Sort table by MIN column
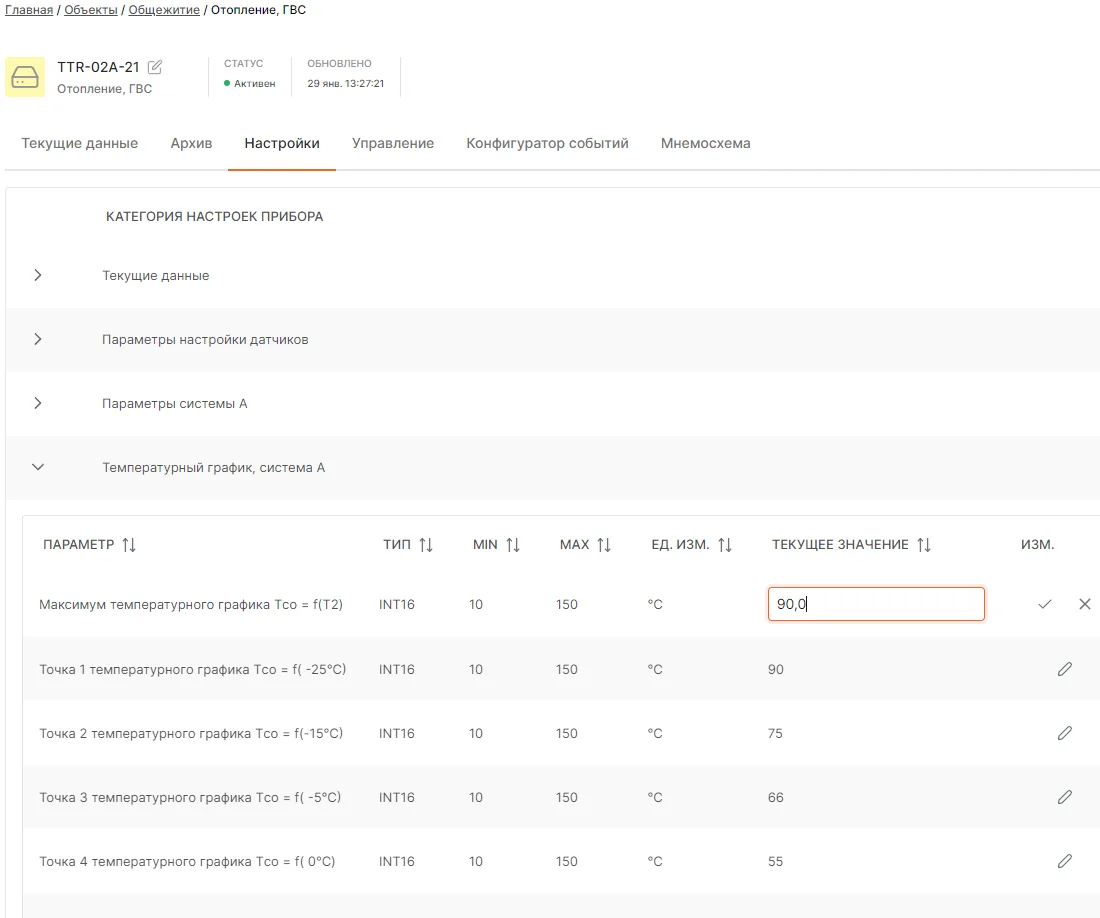Viewport: 1100px width, 918px height. pos(513,545)
